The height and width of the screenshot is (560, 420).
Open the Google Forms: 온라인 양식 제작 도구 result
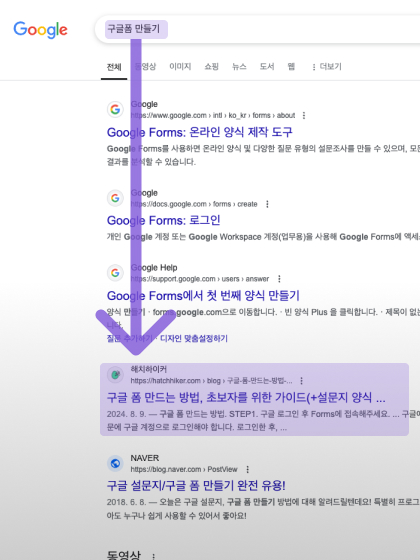(x=200, y=132)
